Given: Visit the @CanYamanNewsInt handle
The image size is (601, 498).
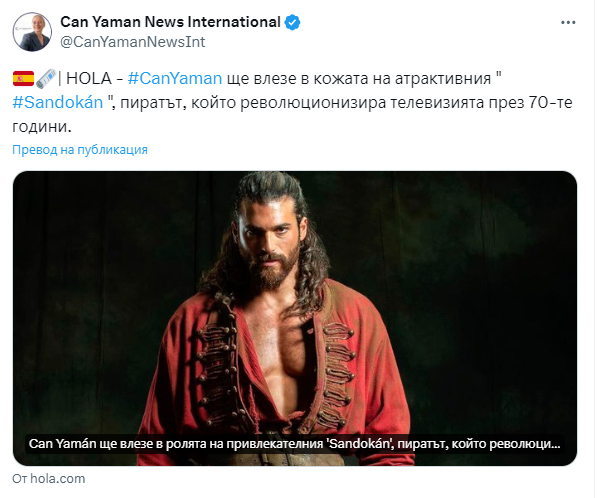Looking at the screenshot, I should tap(133, 42).
